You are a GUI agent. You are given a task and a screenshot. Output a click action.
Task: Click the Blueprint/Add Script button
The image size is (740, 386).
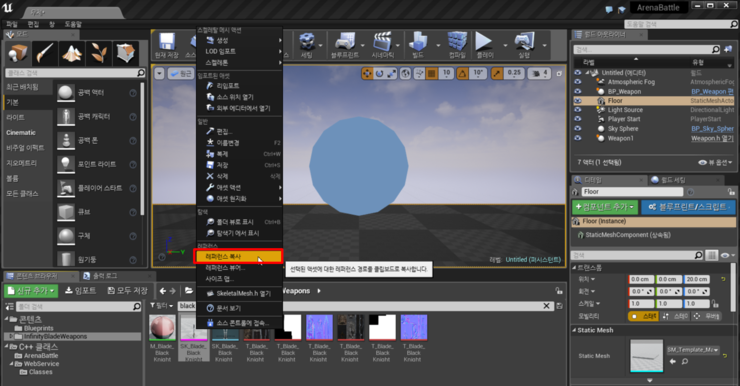tap(688, 207)
